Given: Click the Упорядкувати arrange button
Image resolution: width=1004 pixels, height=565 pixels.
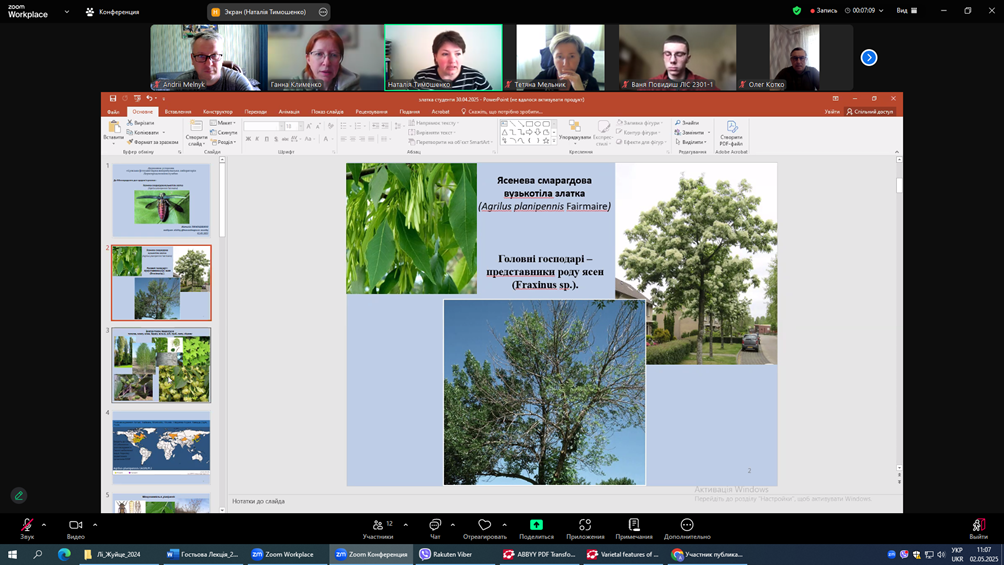Looking at the screenshot, I should click(574, 131).
